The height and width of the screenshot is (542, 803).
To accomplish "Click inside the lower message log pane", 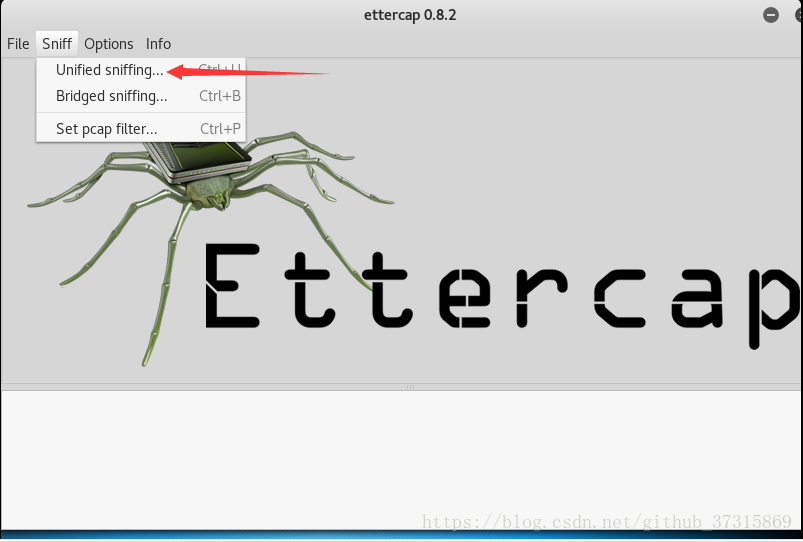I will tap(402, 460).
